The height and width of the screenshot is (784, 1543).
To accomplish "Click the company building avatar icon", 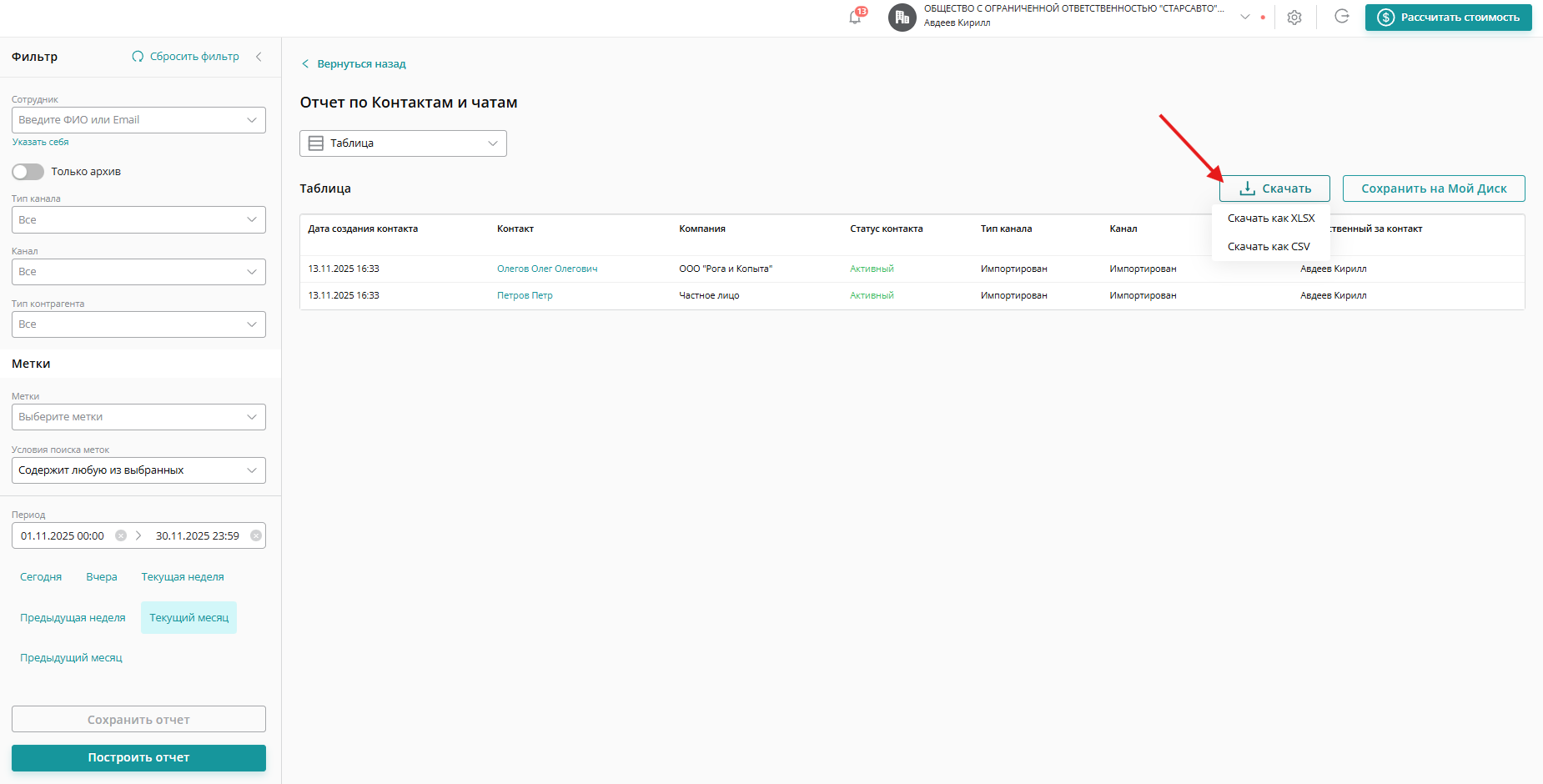I will 902,18.
